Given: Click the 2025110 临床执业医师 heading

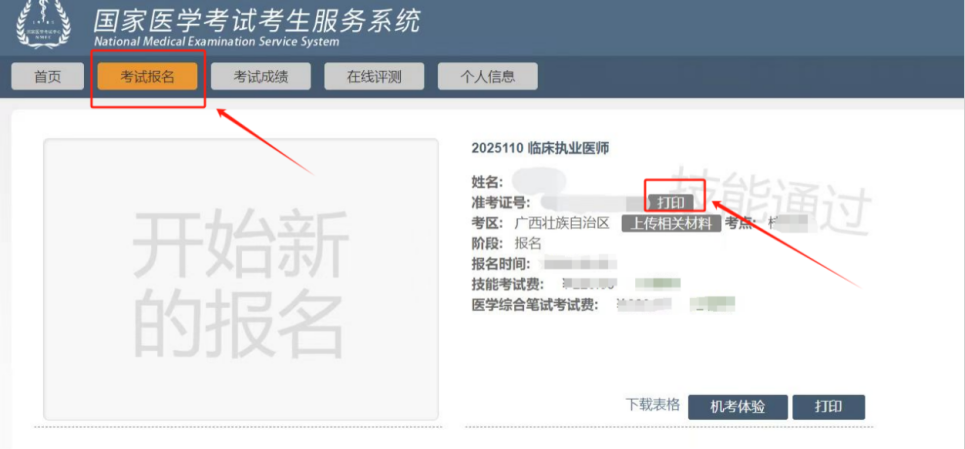Looking at the screenshot, I should (540, 148).
